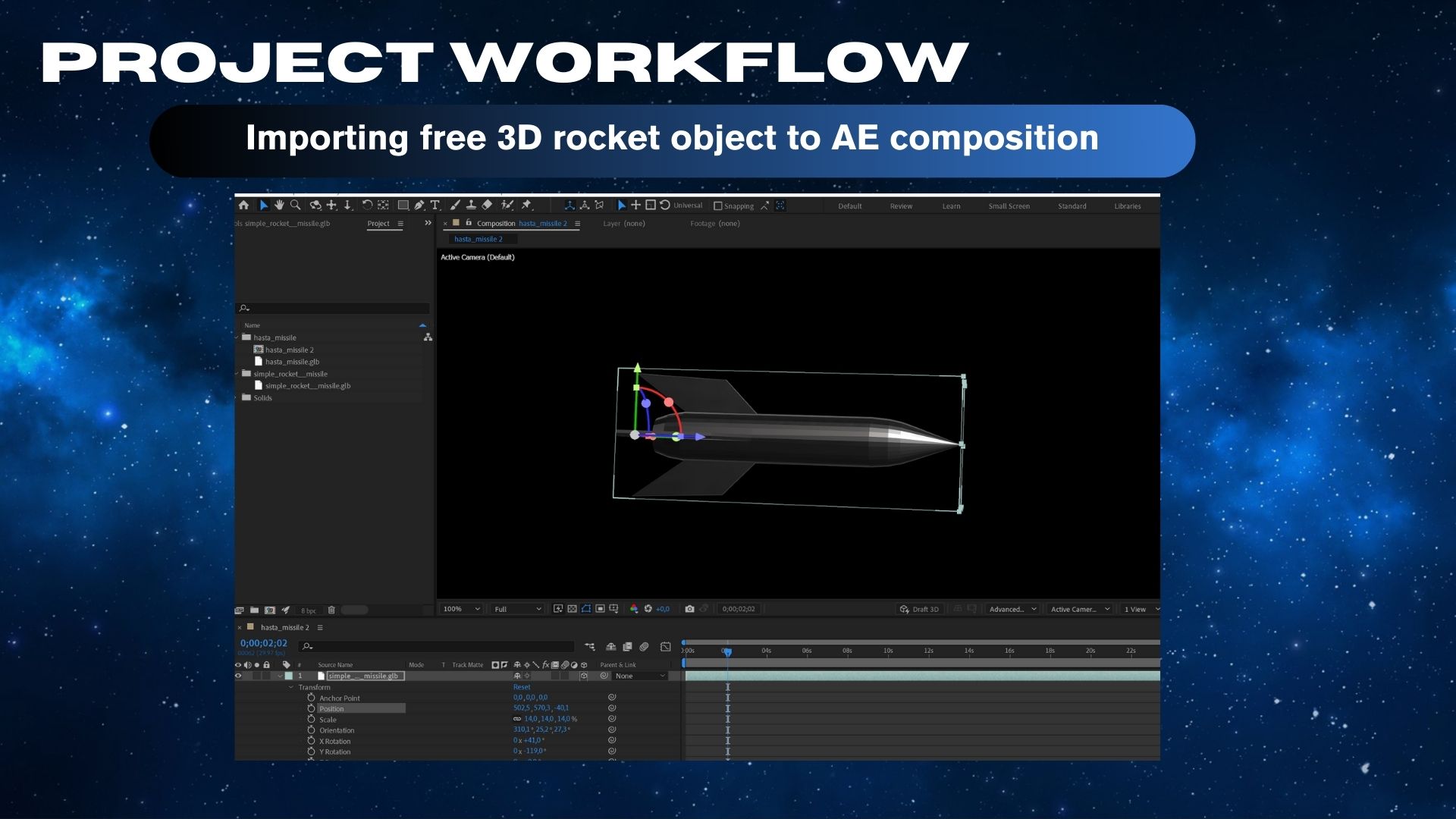
Task: Open the Project panel menu
Action: click(400, 224)
